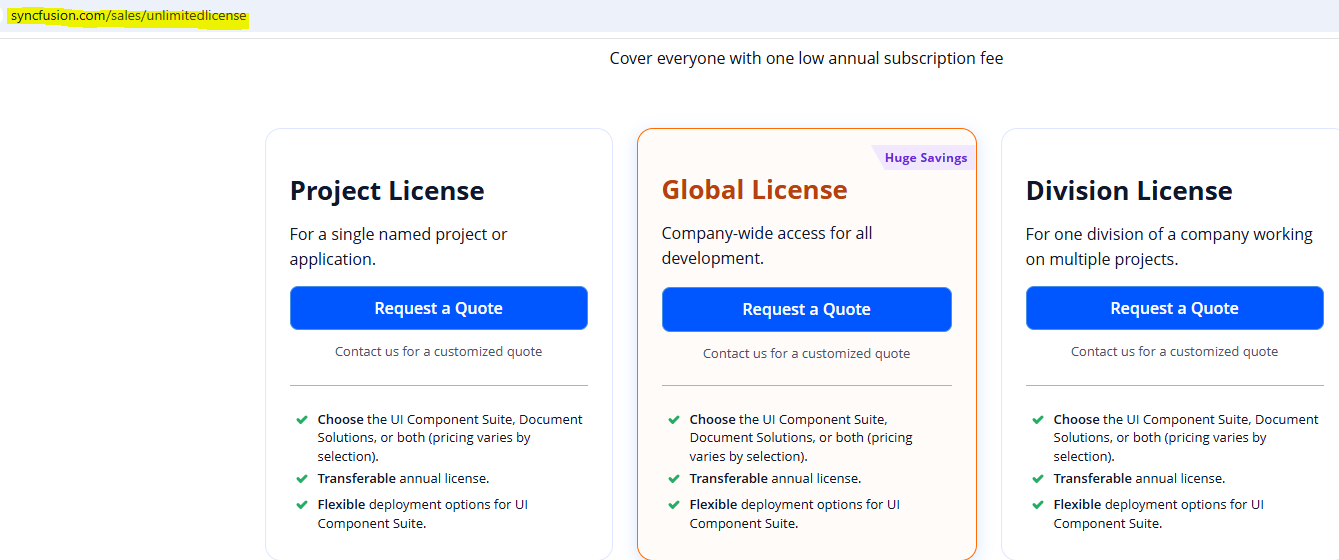Click the checkmark by Division License's Flexible deployment item
This screenshot has width=1339, height=560.
coord(1038,505)
